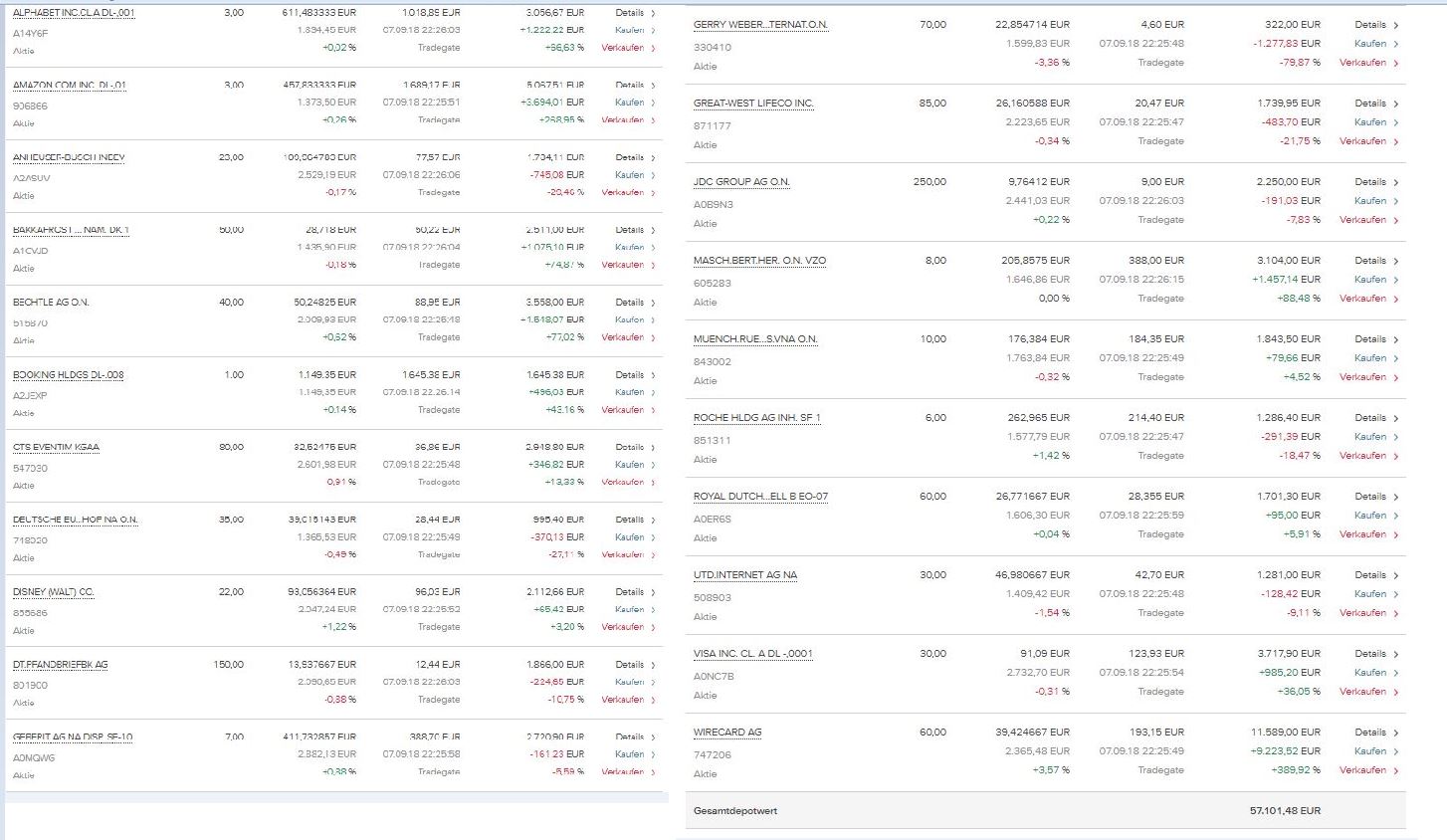Screen dimensions: 1447x840
Task: Open the BOOKING HLDGS stock link
Action: tap(69, 375)
